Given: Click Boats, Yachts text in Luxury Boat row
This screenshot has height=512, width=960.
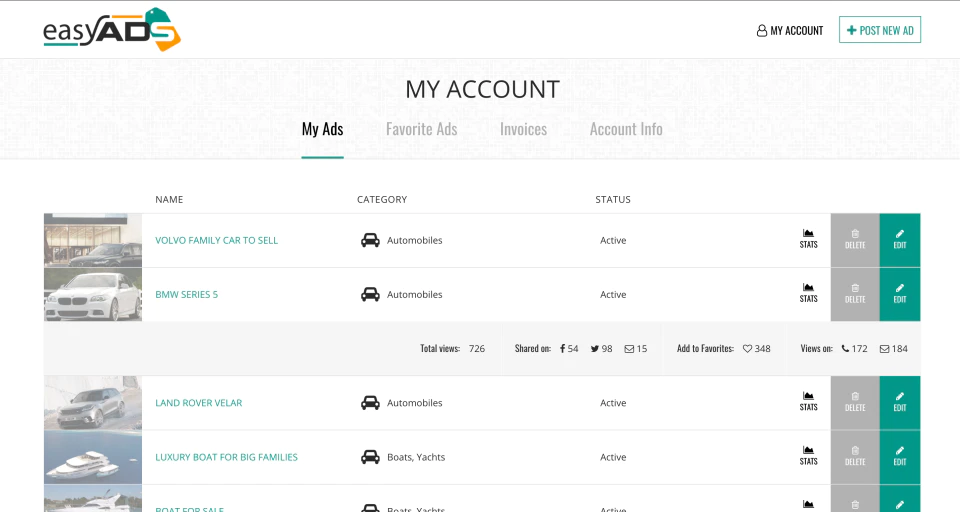Looking at the screenshot, I should point(416,457).
